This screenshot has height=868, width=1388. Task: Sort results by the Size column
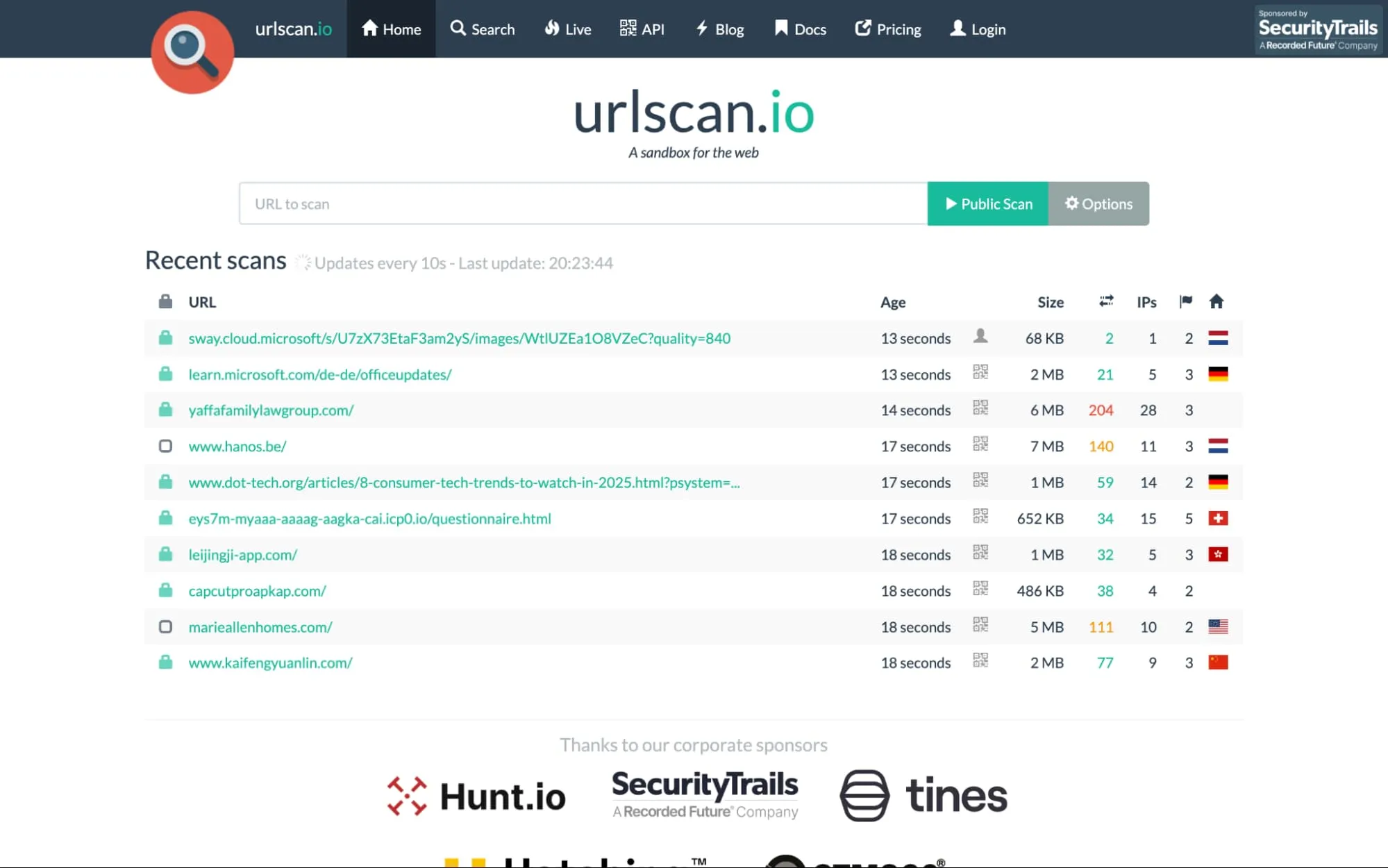[1050, 302]
